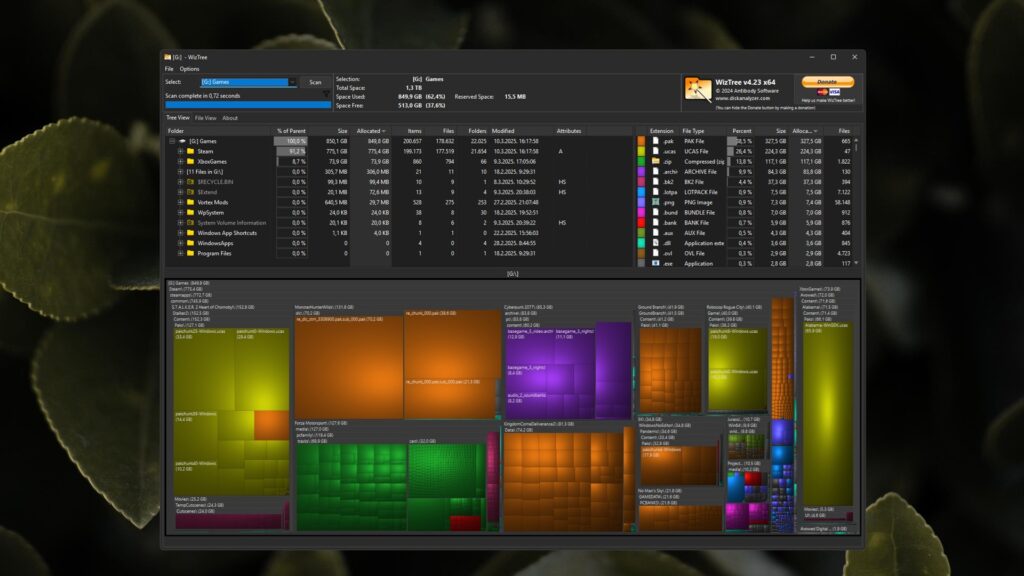The height and width of the screenshot is (576, 1024).
Task: Select the MonsterHunterWilds large orange treemap block
Action: click(x=349, y=368)
